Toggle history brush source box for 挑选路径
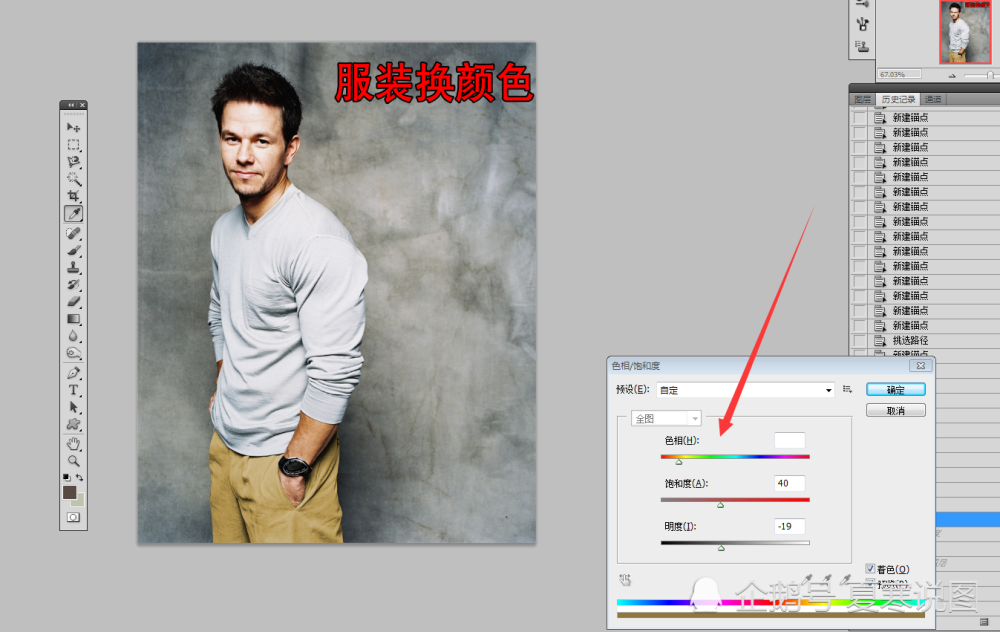Image resolution: width=1000 pixels, height=632 pixels. [860, 341]
